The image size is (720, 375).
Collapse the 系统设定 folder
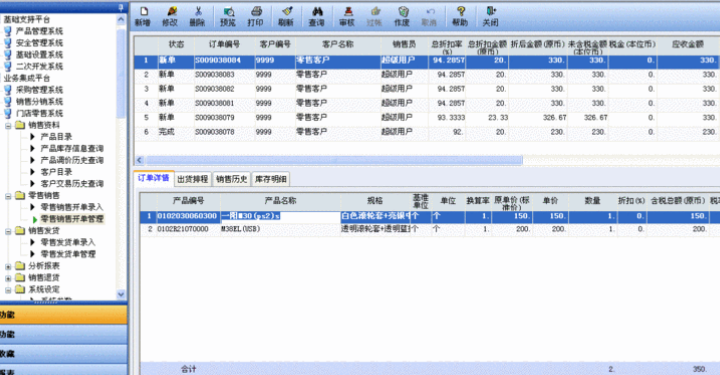pyautogui.click(x=8, y=290)
